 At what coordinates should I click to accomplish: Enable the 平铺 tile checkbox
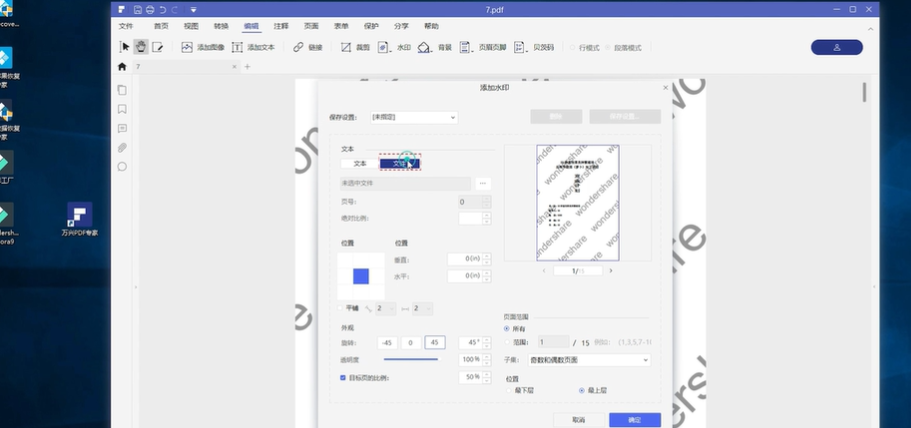pos(341,308)
